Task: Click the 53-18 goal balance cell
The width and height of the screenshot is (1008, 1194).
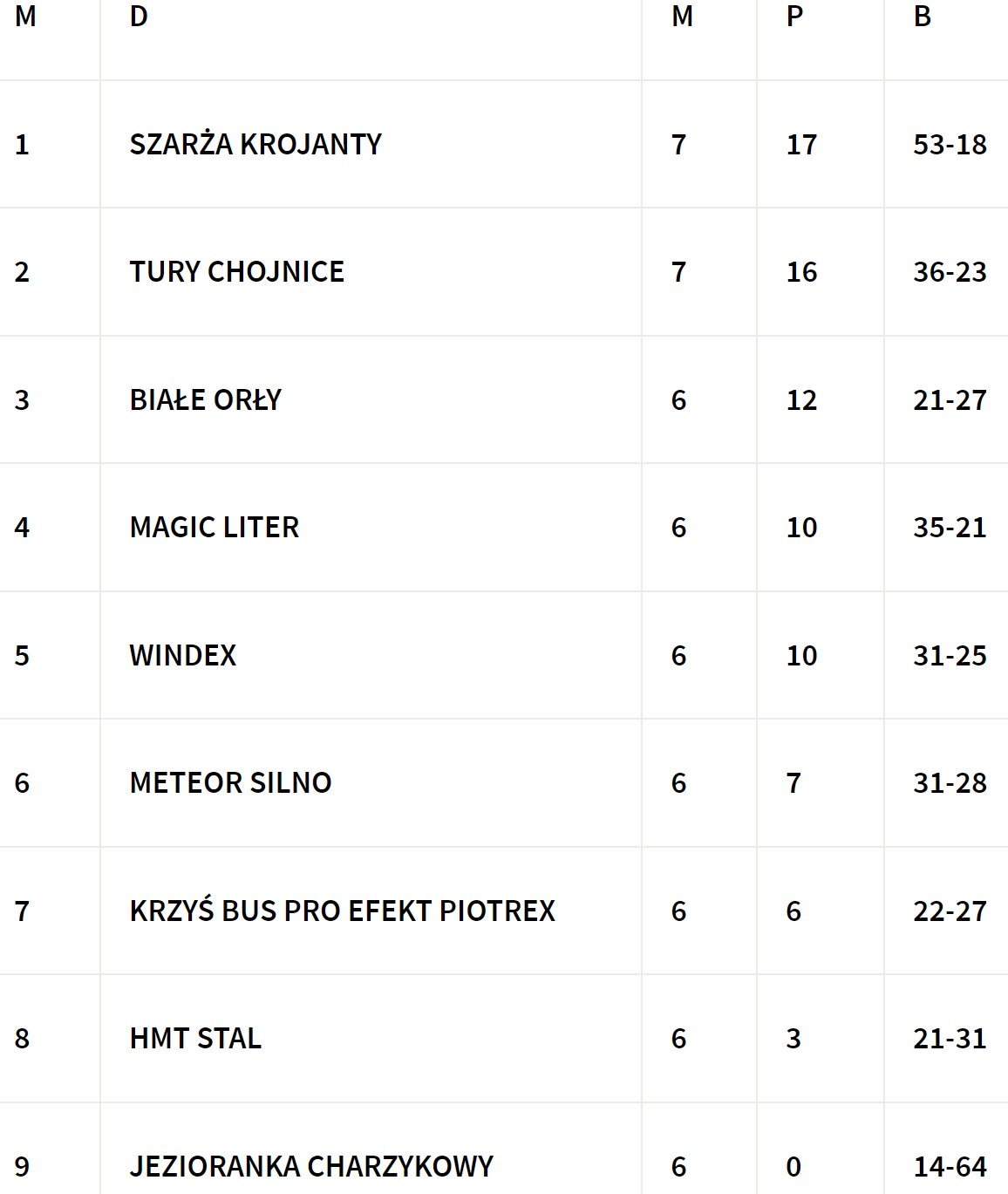Action: pyautogui.click(x=950, y=144)
